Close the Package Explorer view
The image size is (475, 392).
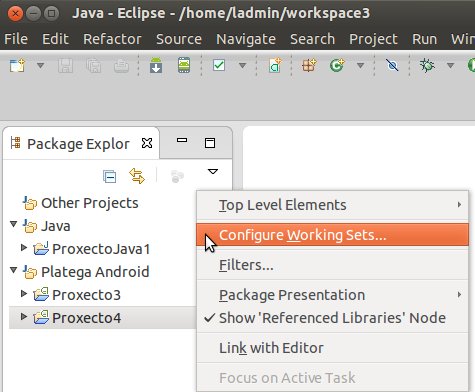[x=147, y=143]
